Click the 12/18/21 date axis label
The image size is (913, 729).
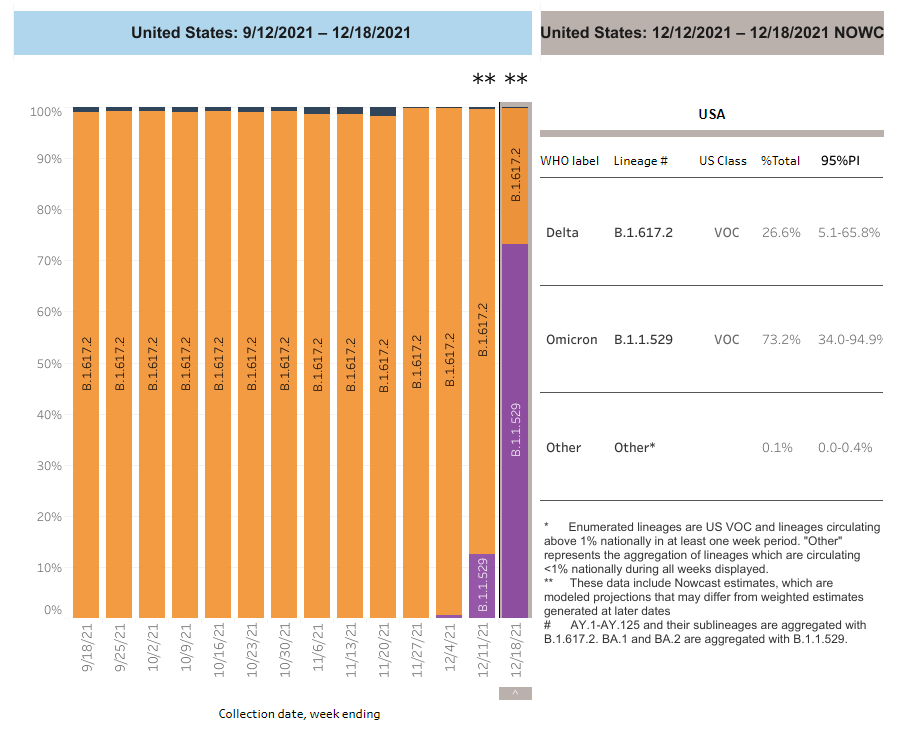(x=516, y=650)
